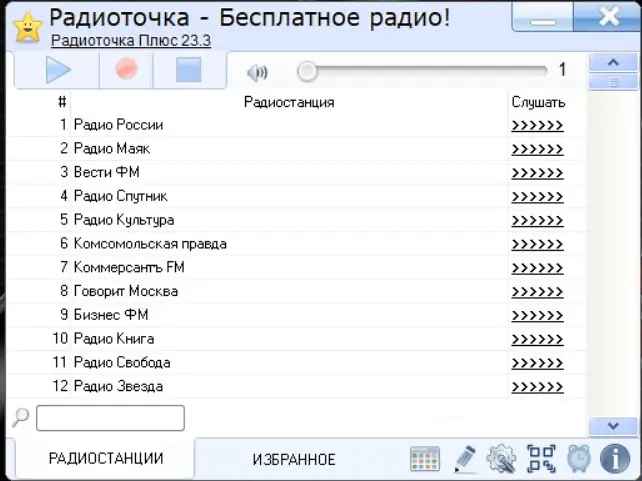Click the yellow star app logo

27,28
